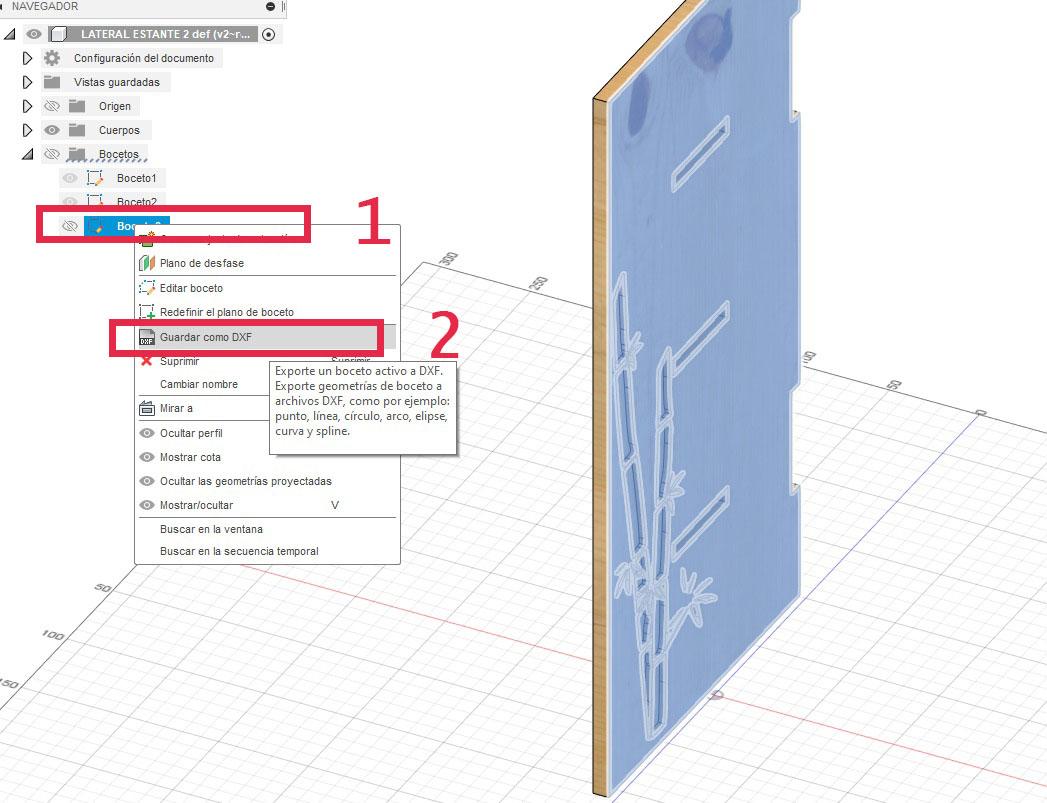Select the LATERAL ESTANTE 2 def root name
The image size is (1047, 803).
[x=166, y=34]
